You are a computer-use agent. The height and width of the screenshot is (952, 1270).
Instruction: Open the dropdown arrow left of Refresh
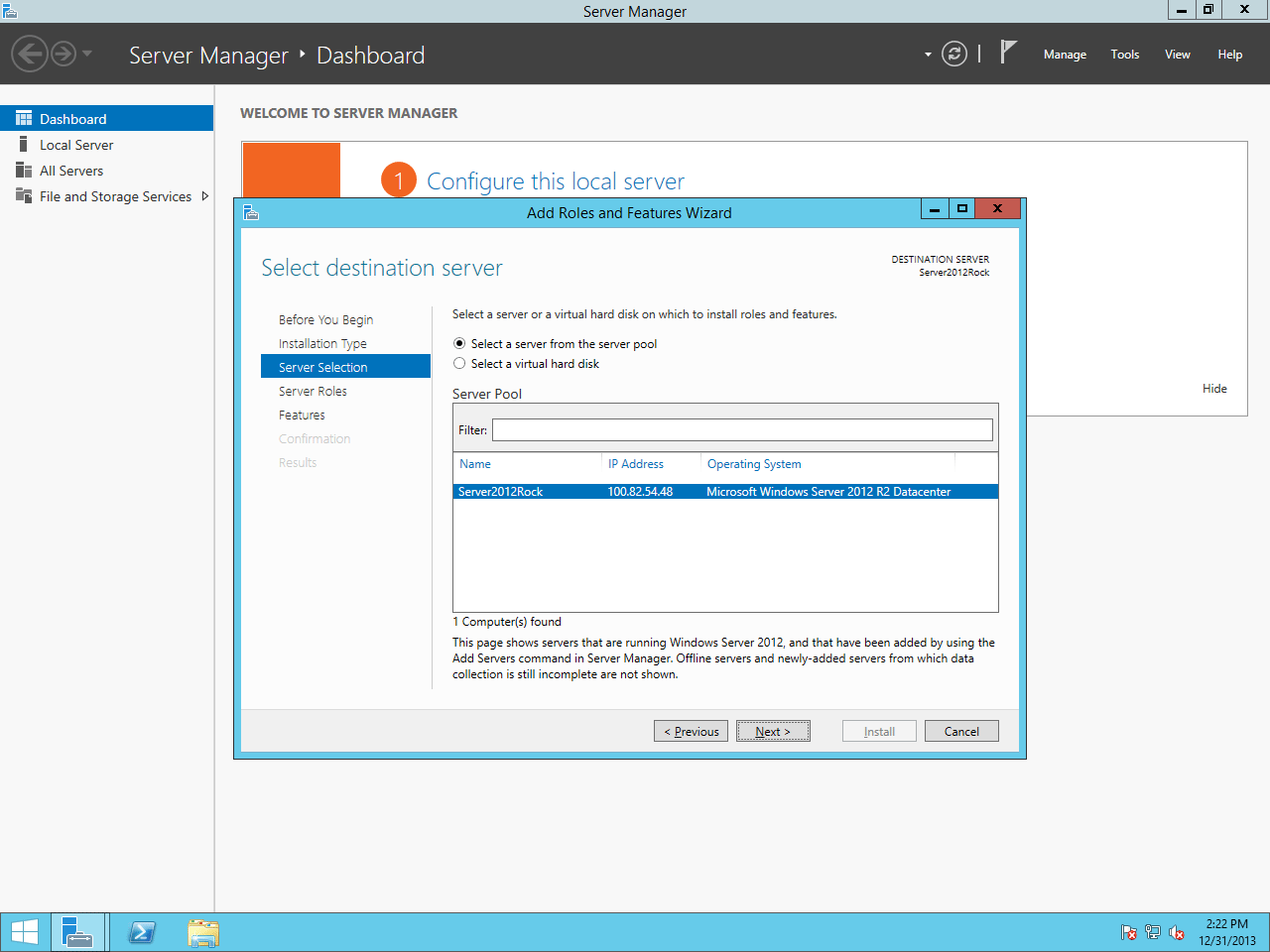pos(928,55)
